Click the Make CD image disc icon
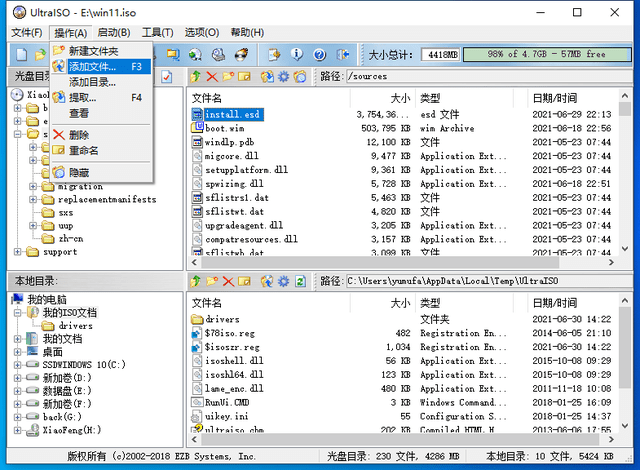640x470 pixels. click(x=196, y=54)
